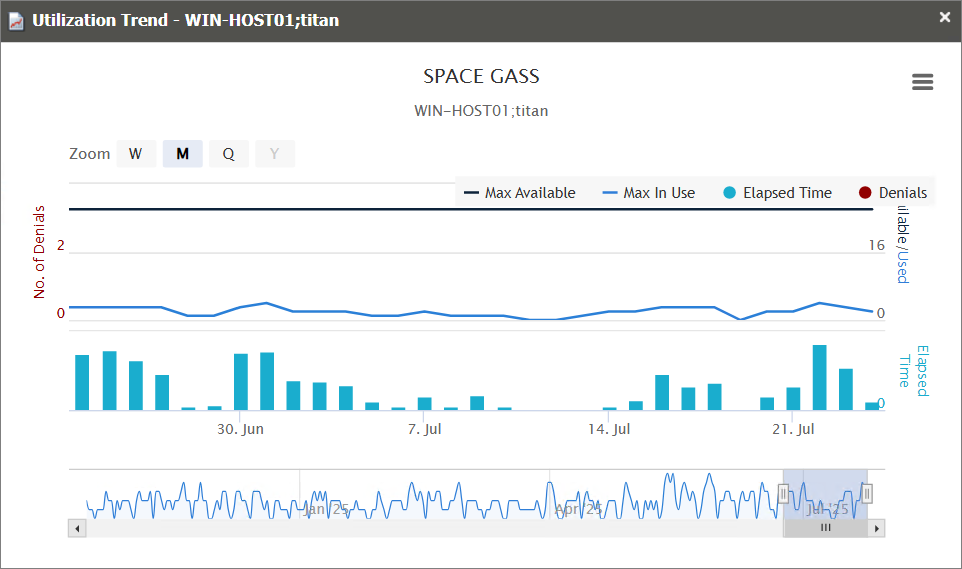Click the chart icon in title bar

click(x=16, y=21)
